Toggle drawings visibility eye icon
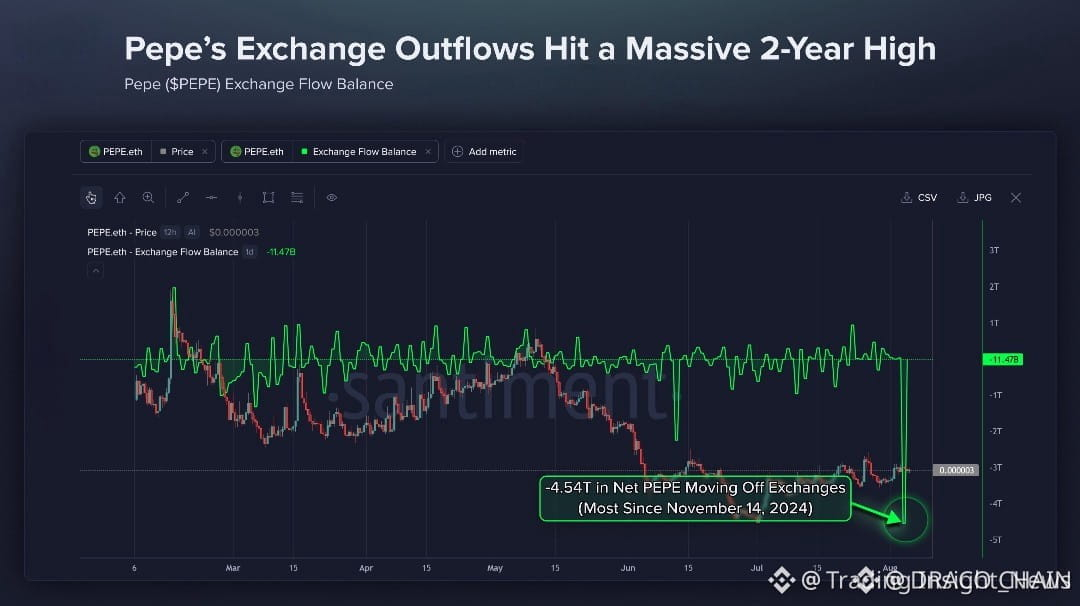Screen dimensions: 1080x606 (x=332, y=198)
